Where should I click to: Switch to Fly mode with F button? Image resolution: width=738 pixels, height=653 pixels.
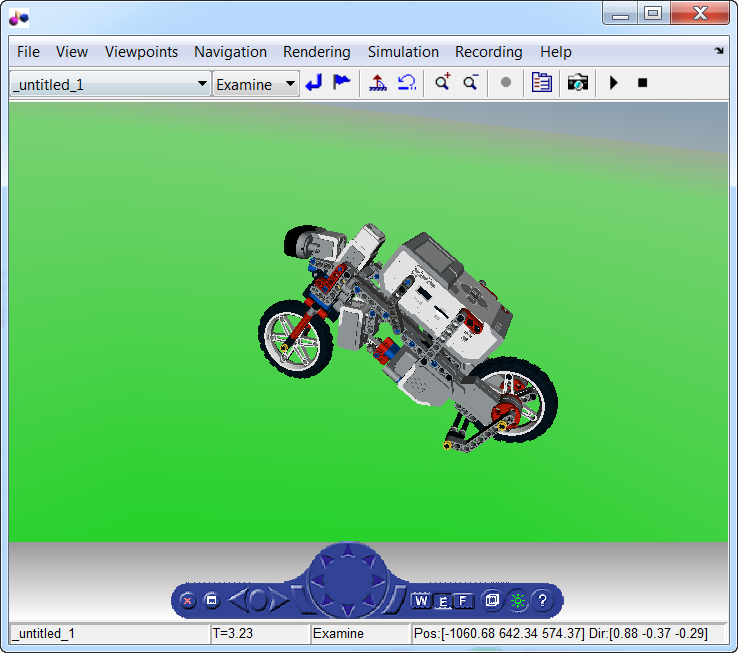tap(463, 601)
